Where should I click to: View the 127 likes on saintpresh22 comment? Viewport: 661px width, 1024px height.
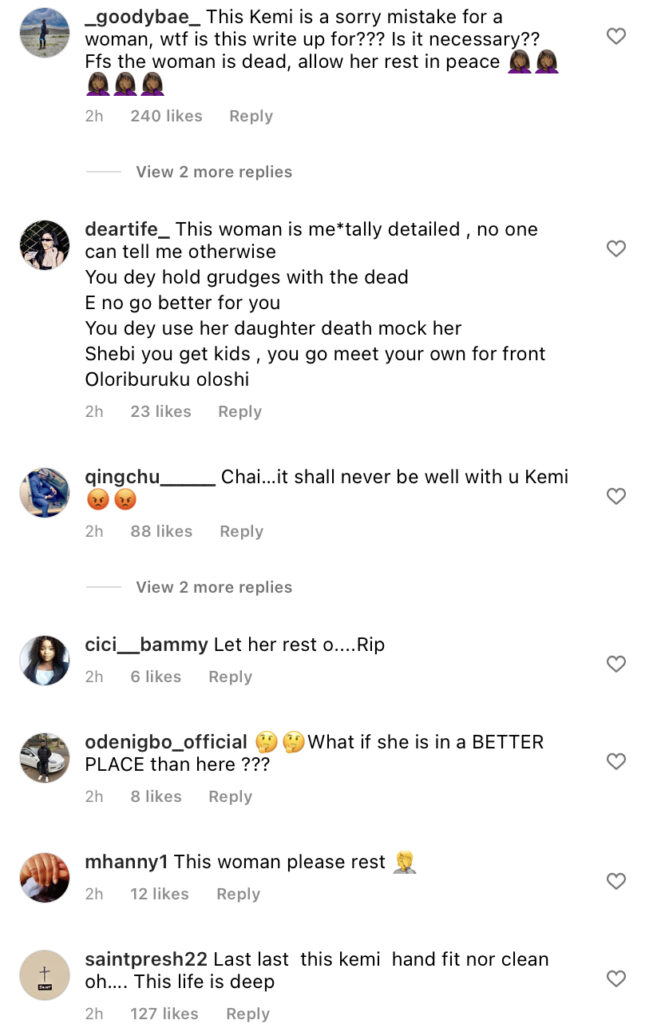[164, 1013]
